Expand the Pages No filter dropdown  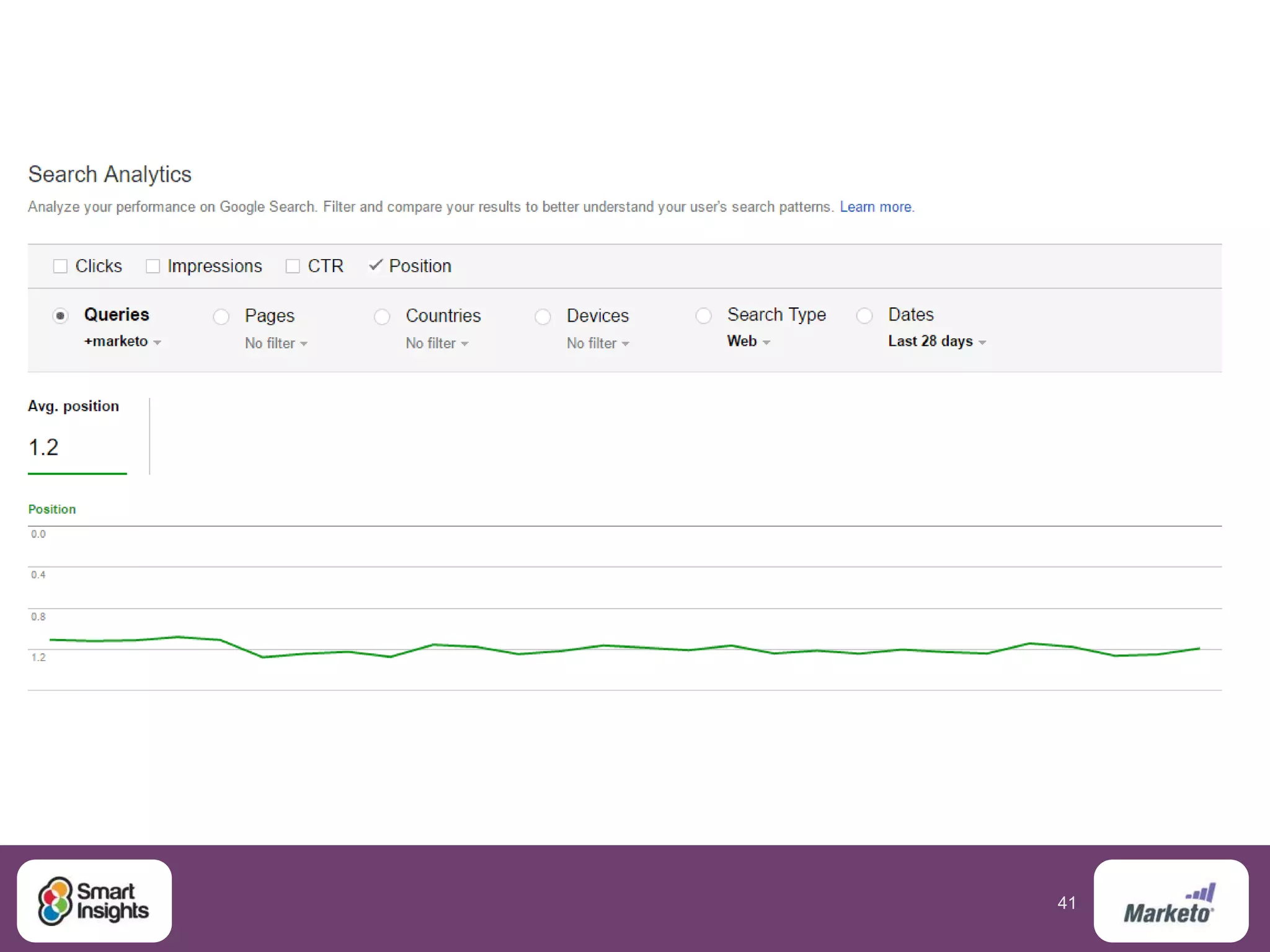tap(276, 343)
